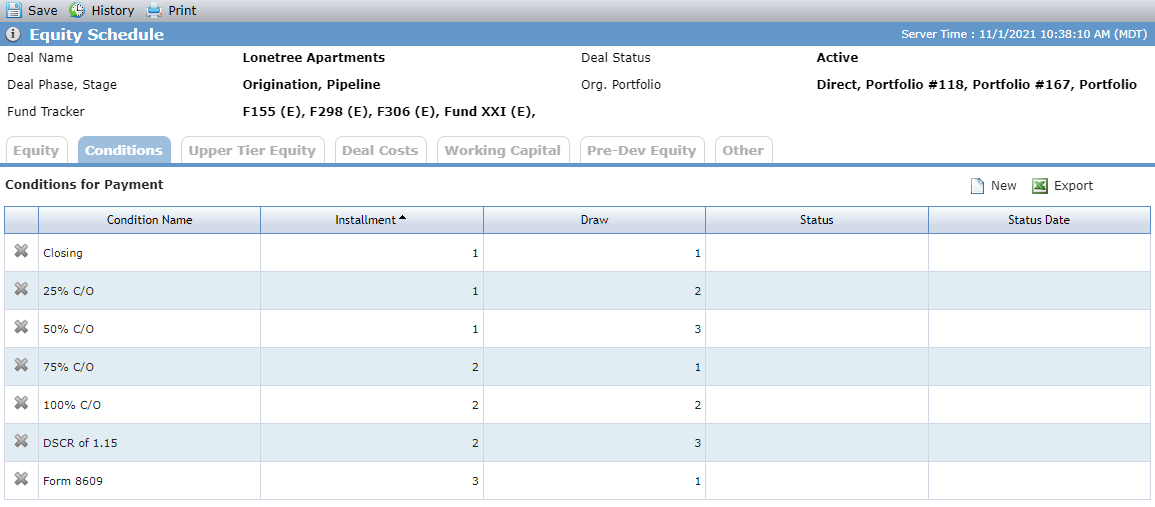Sort by Status column header
Image resolution: width=1155 pixels, height=507 pixels.
(817, 220)
